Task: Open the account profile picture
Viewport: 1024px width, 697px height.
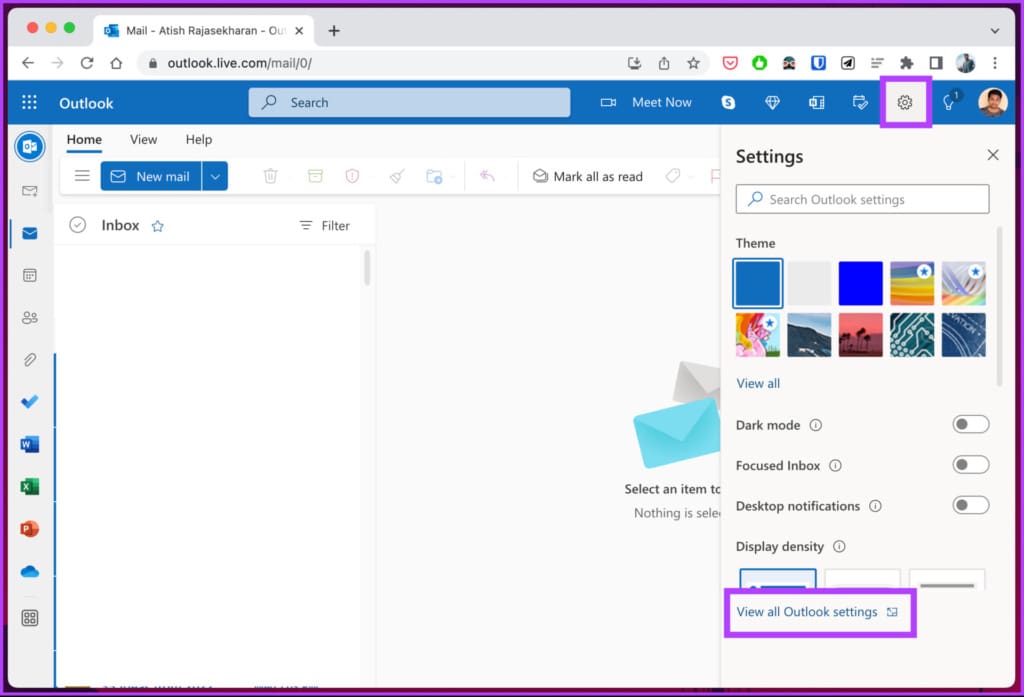Action: click(992, 103)
